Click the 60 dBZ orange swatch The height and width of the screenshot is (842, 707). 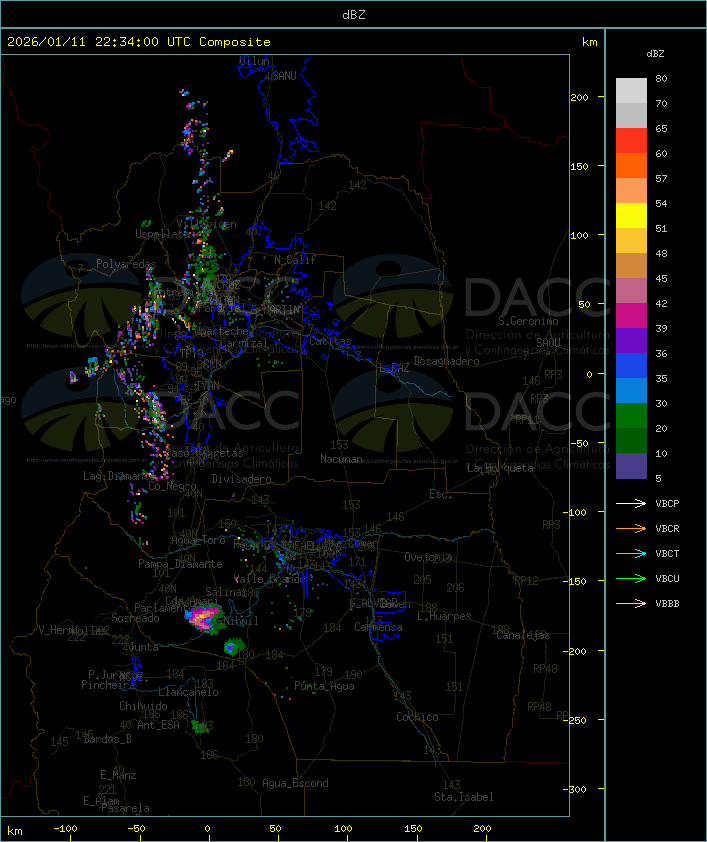click(x=631, y=165)
